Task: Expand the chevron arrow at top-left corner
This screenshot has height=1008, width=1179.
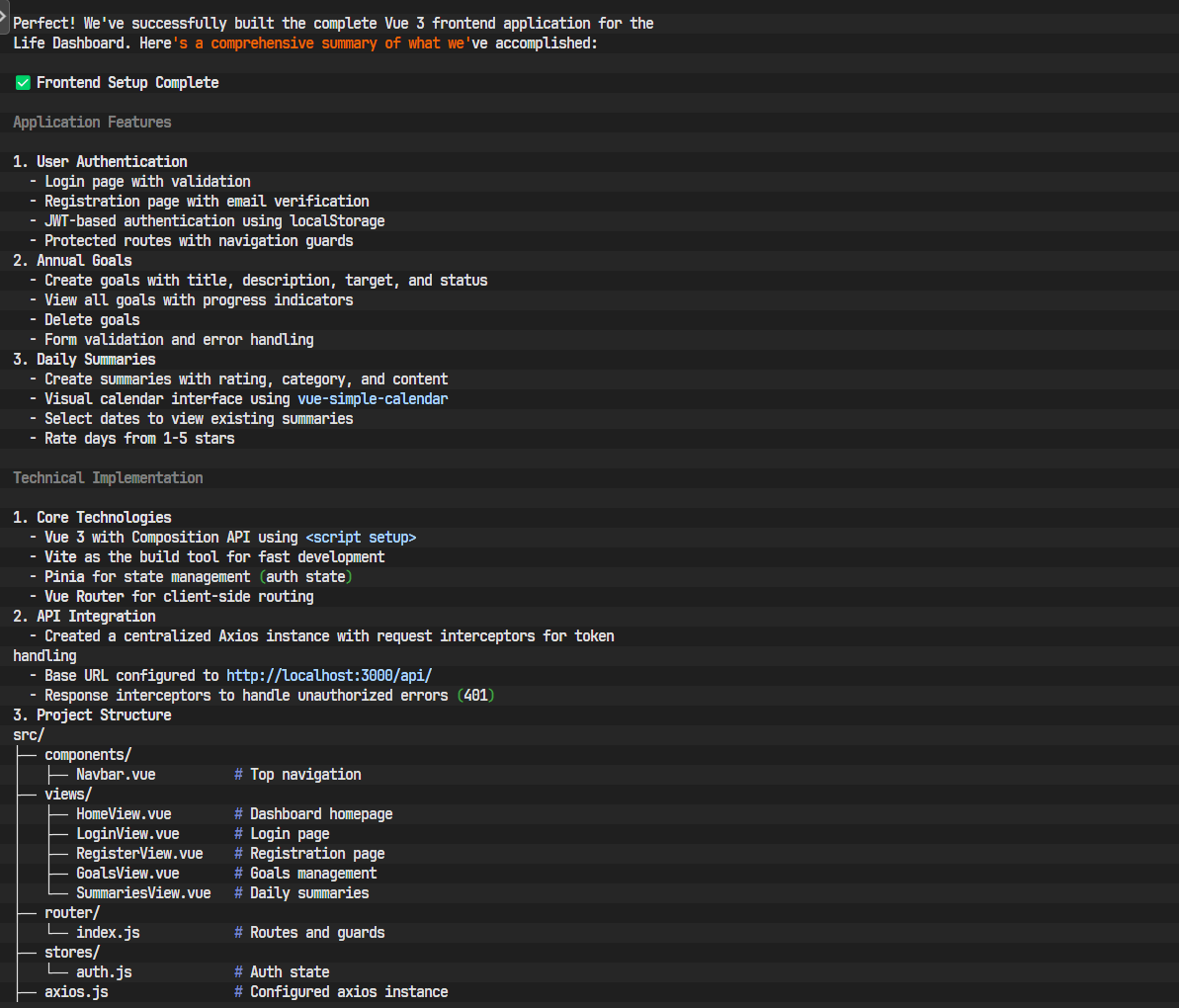Action: point(4,16)
